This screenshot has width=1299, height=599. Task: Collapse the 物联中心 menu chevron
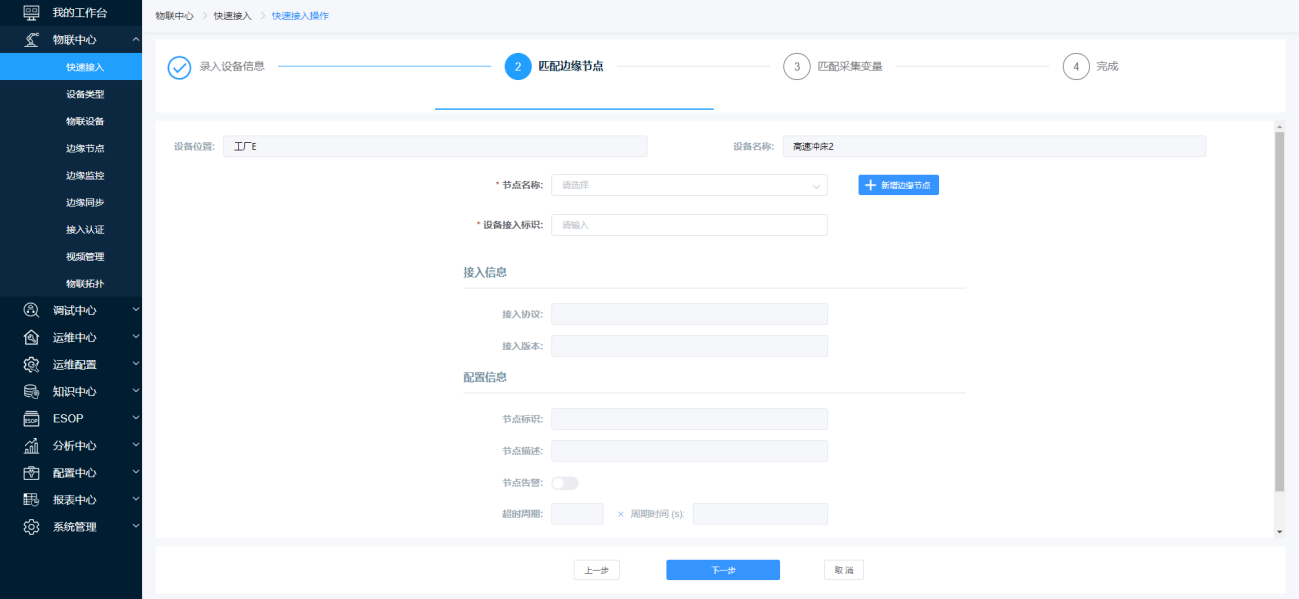[136, 39]
